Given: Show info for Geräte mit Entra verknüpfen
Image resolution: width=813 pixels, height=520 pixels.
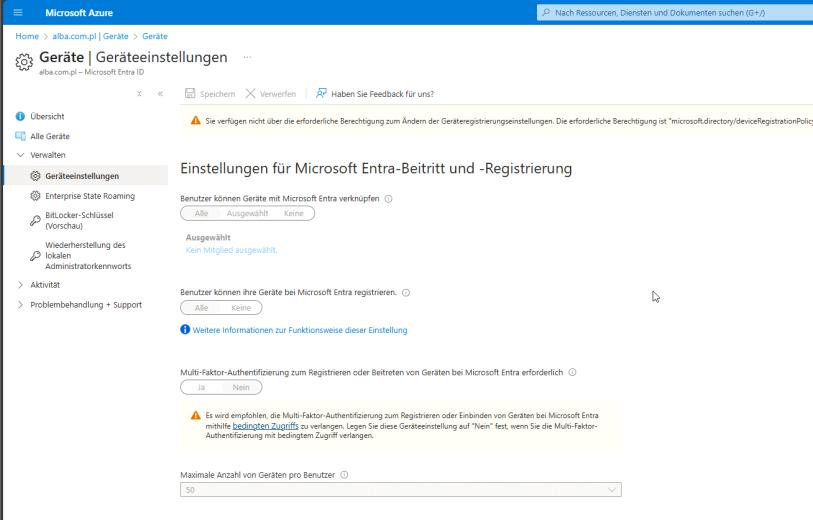Looking at the screenshot, I should pyautogui.click(x=388, y=199).
